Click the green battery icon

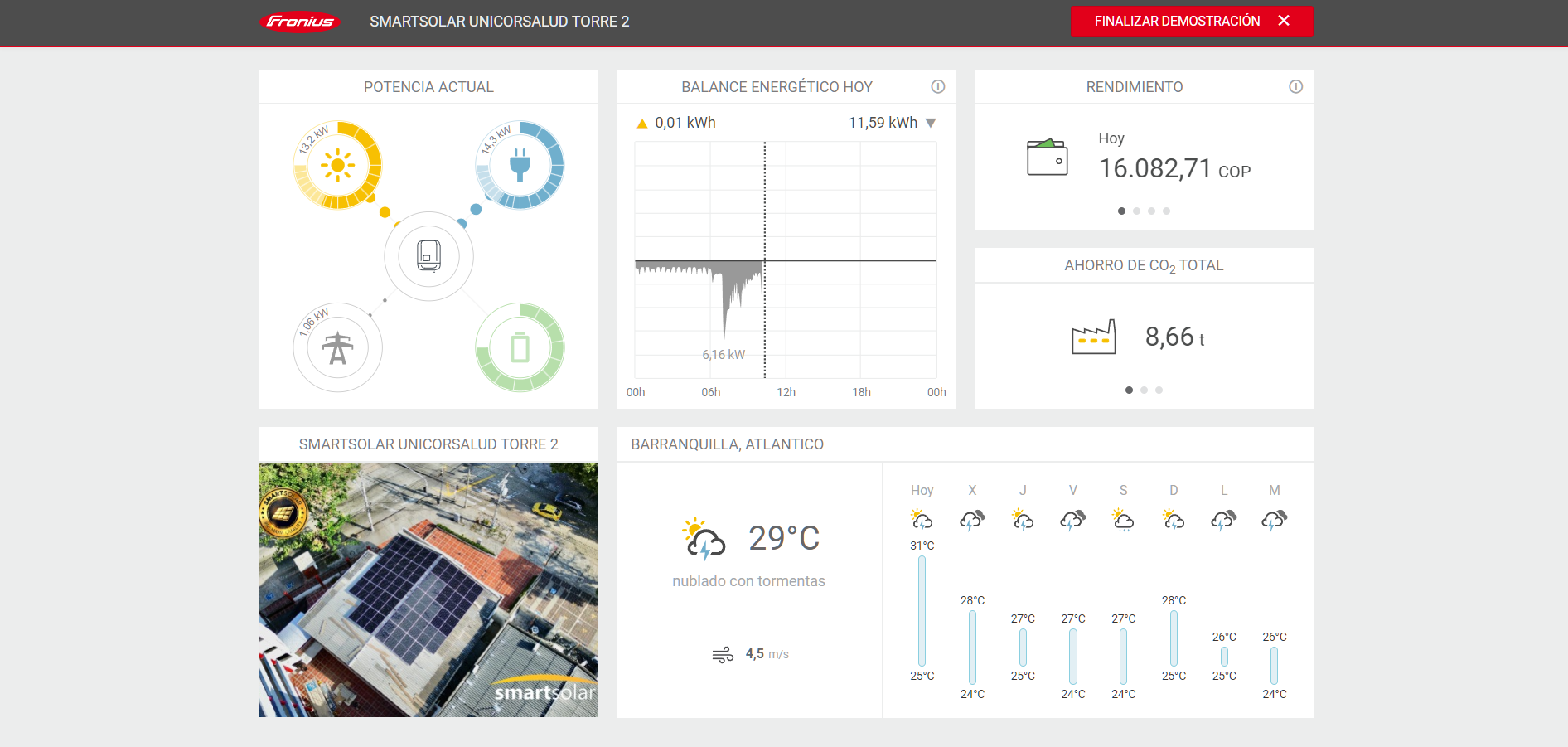[520, 348]
